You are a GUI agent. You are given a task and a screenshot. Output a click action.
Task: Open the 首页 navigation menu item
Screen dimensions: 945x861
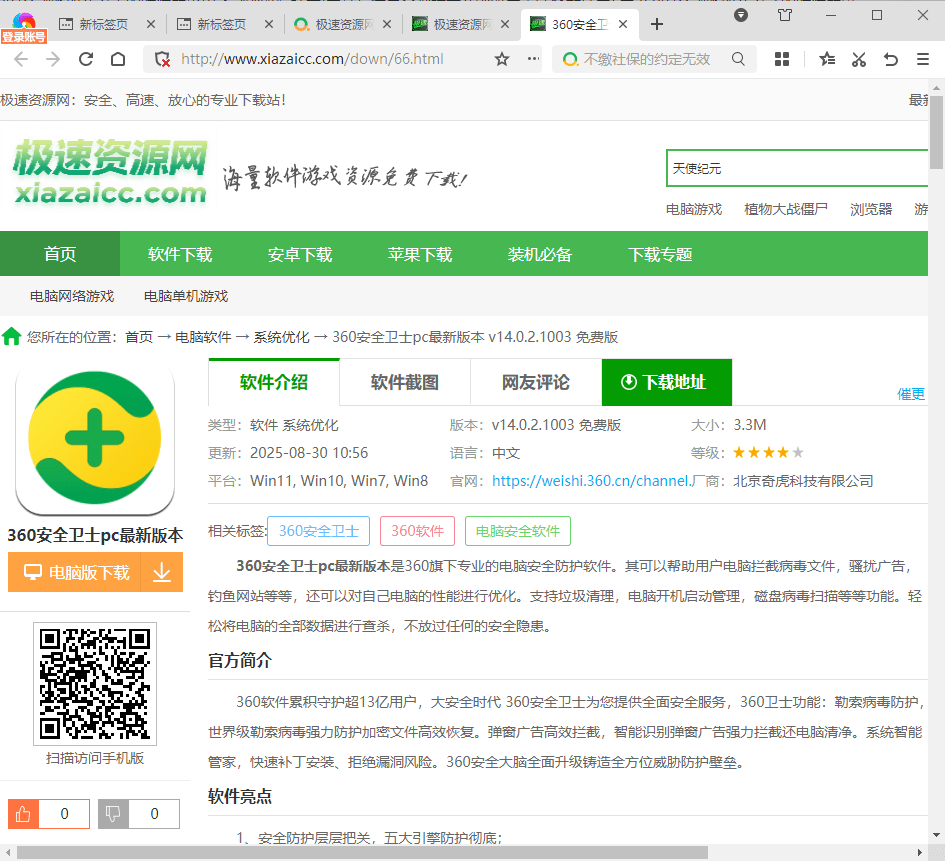(60, 254)
